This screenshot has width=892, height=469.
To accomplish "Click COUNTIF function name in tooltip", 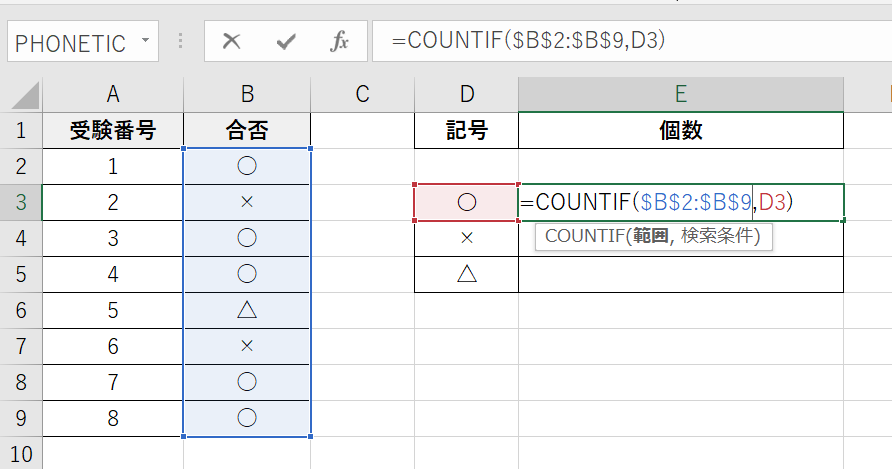I will 583,237.
